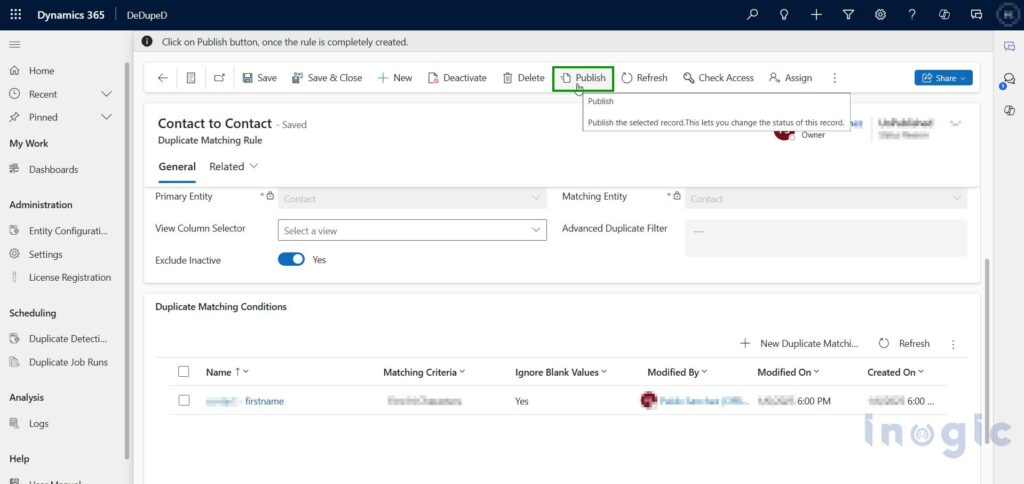Check the firstname row checkbox
The image size is (1024, 484).
pos(184,400)
